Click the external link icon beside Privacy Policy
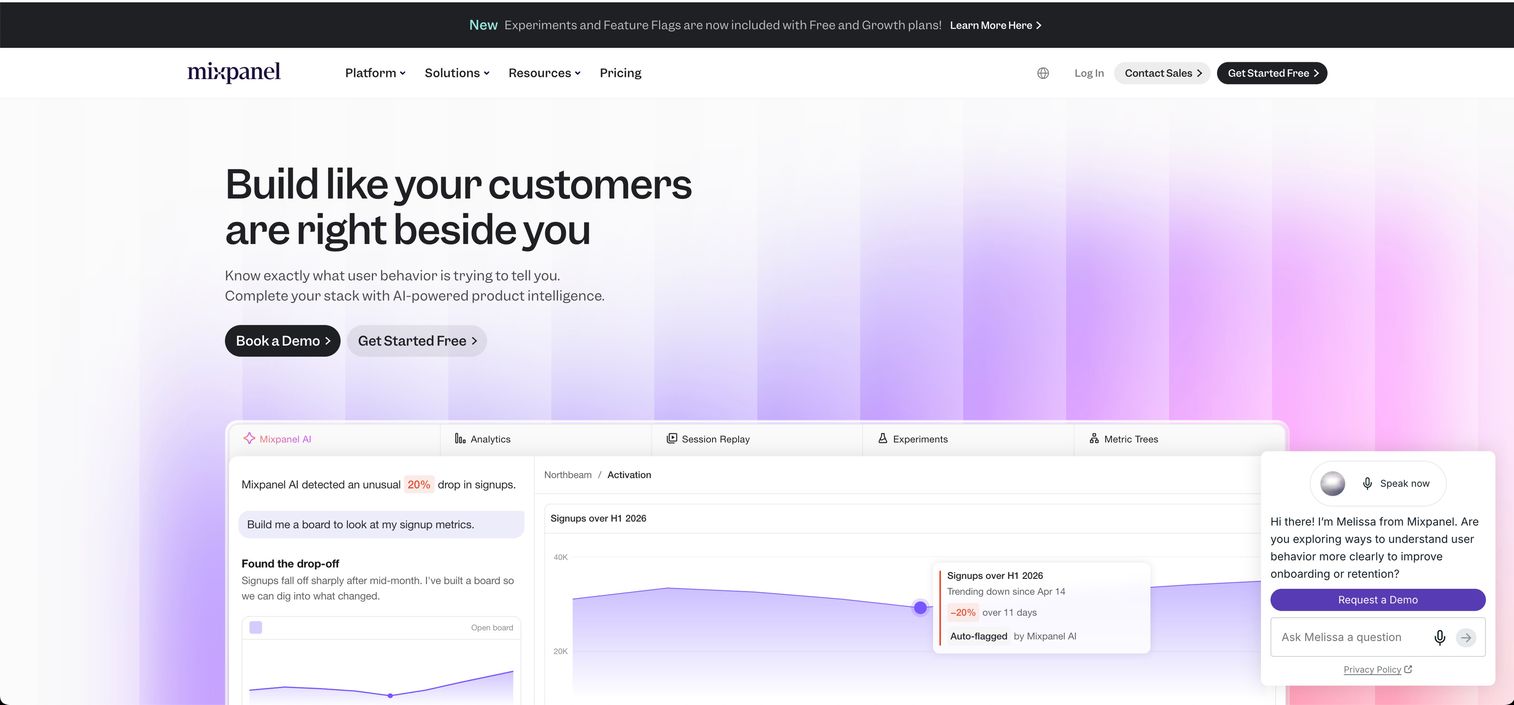 [1408, 669]
